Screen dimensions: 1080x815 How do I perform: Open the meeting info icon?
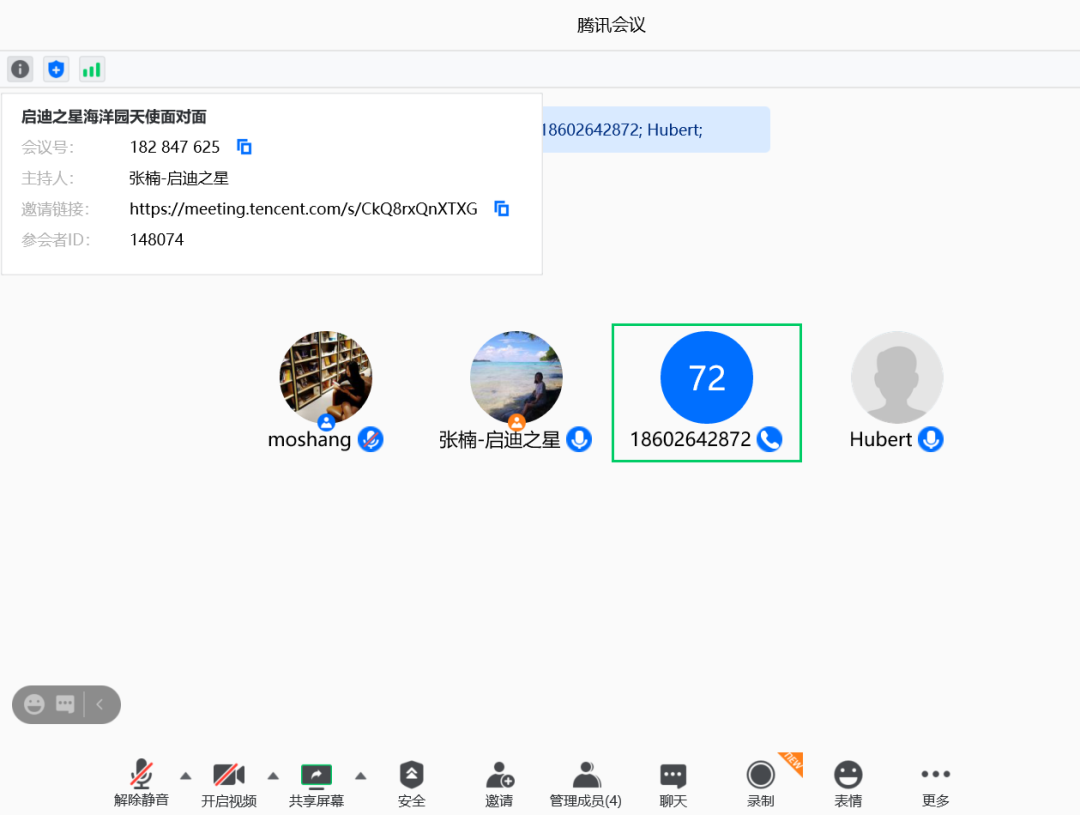point(20,69)
